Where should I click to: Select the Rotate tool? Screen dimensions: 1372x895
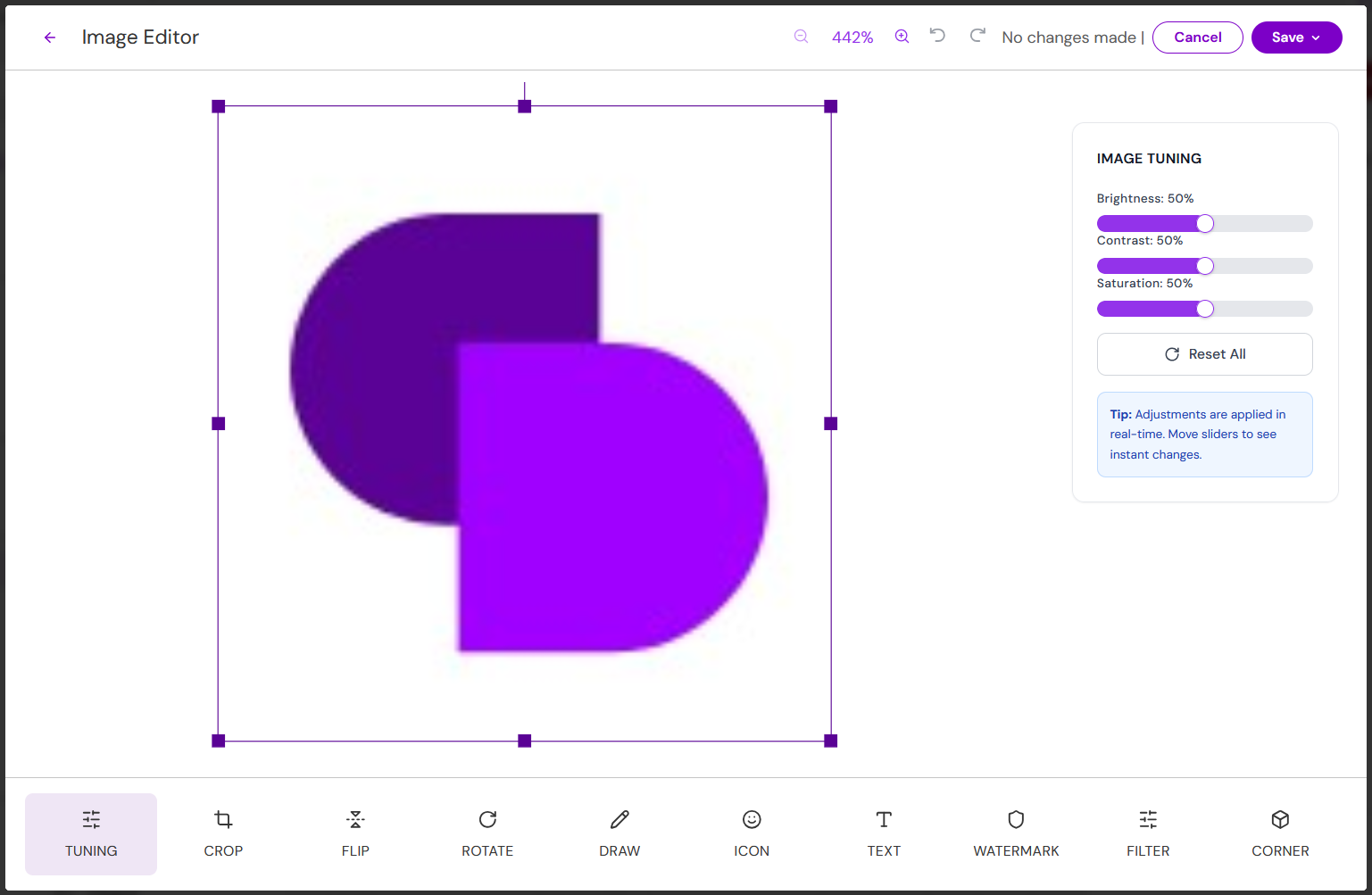487,834
